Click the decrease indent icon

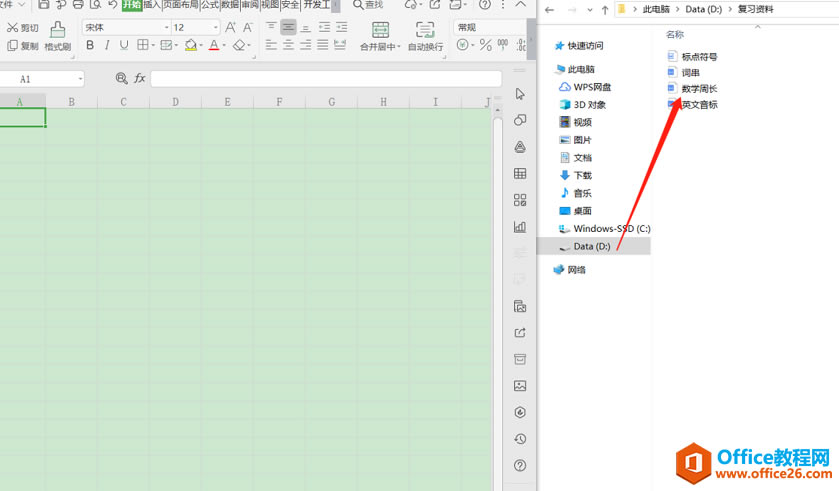[324, 27]
